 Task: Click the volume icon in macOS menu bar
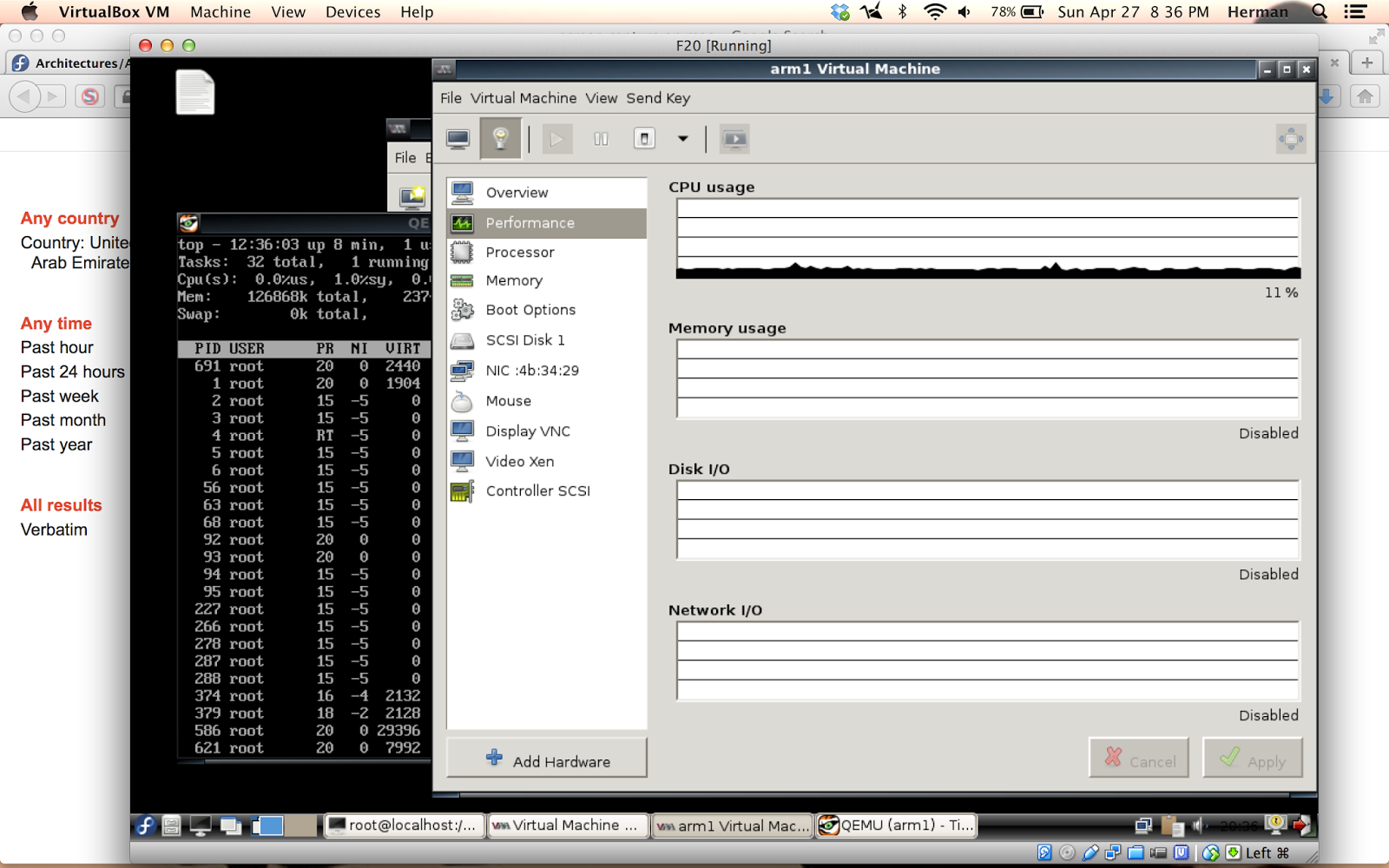click(964, 12)
